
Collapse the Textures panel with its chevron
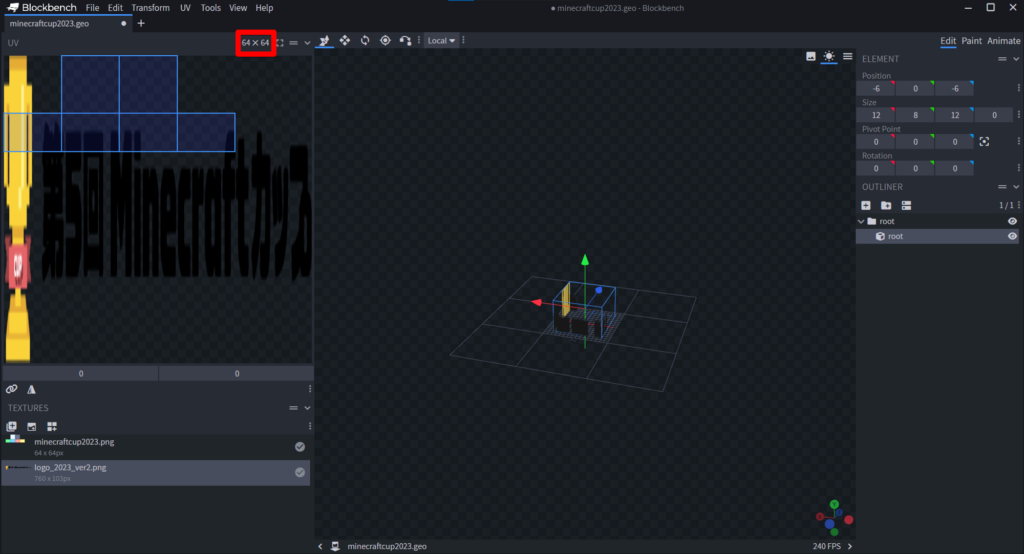pos(307,408)
